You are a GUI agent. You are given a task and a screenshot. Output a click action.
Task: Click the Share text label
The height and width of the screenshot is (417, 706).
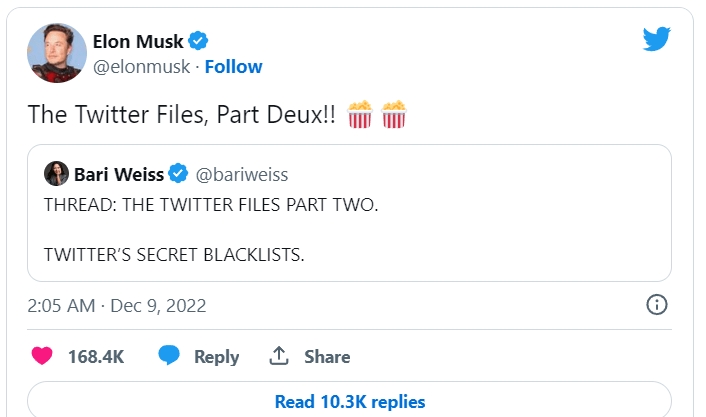pyautogui.click(x=327, y=357)
